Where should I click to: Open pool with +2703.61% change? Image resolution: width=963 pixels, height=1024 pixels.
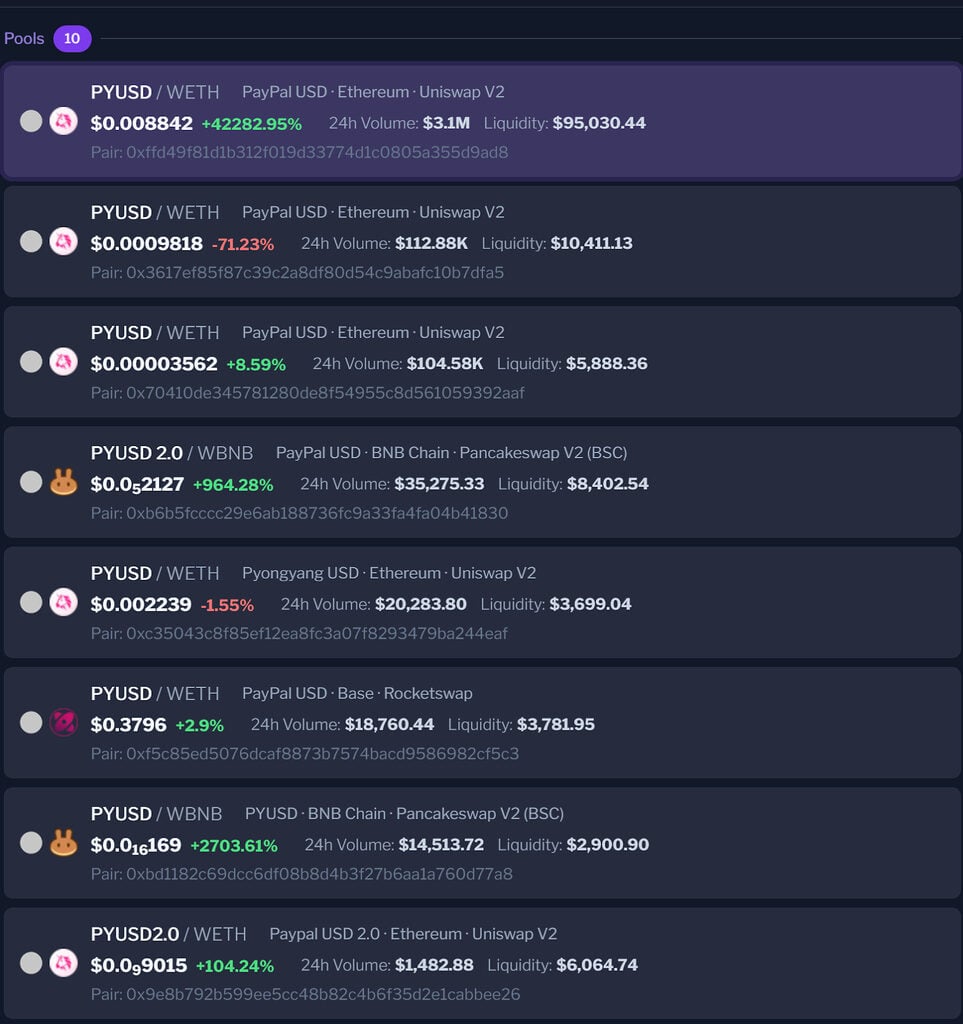[x=482, y=842]
